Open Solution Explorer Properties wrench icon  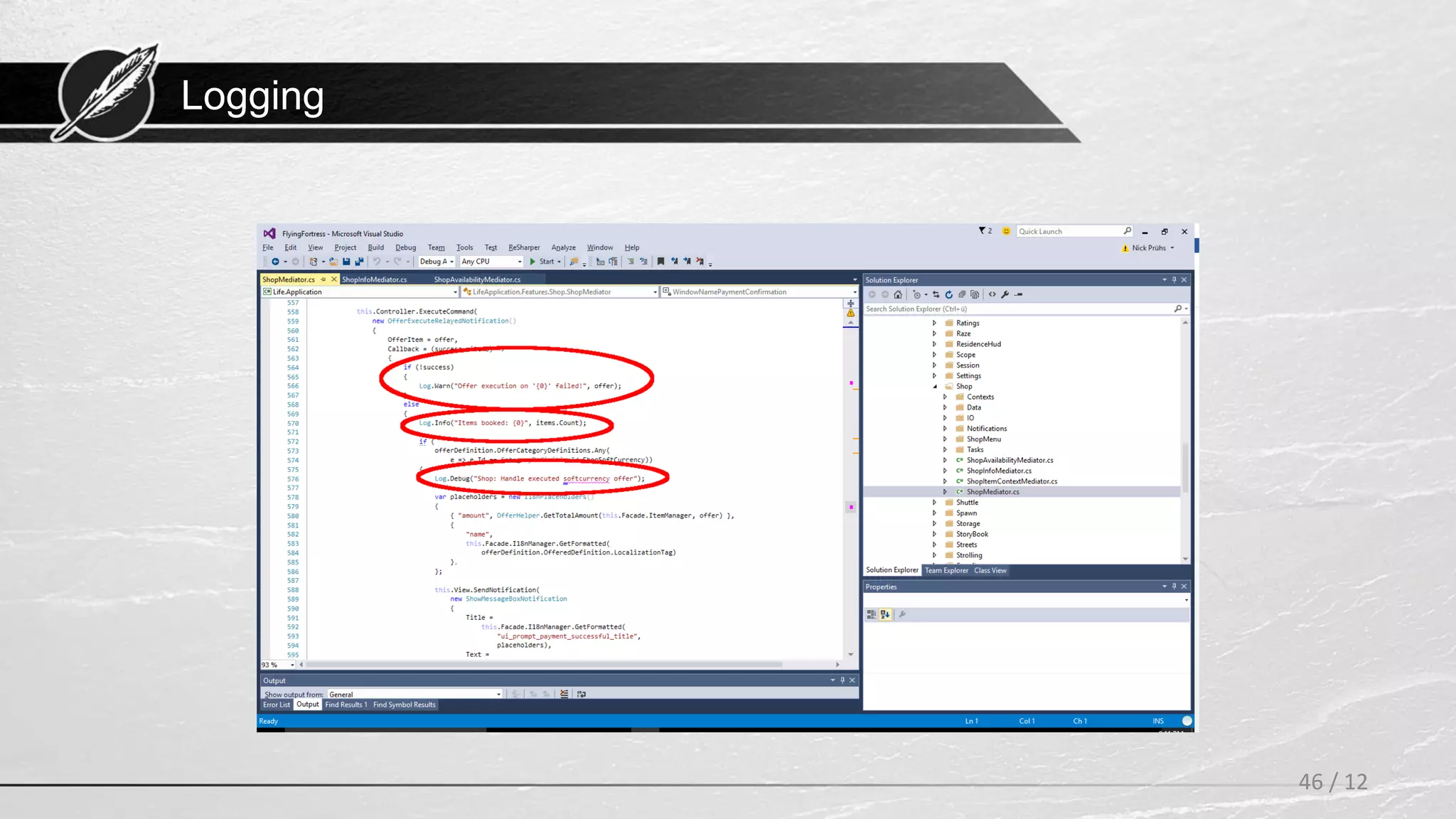coord(1005,294)
